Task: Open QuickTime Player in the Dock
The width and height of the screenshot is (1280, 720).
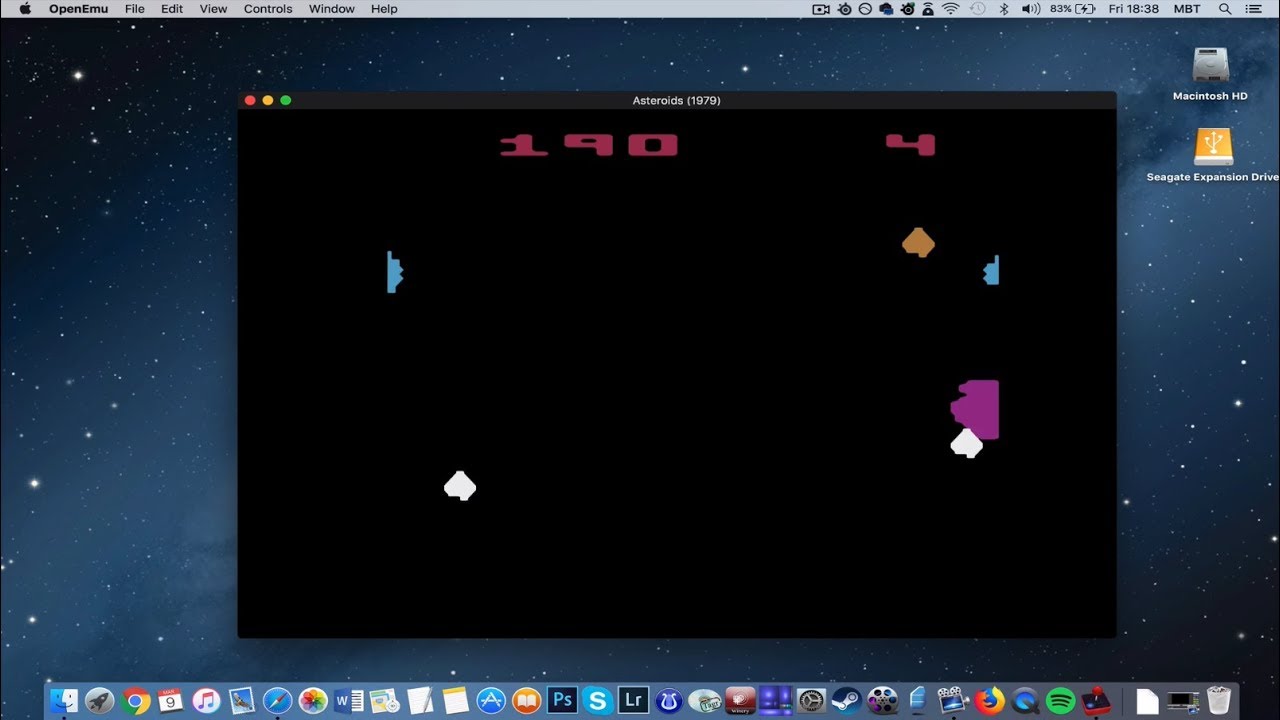Action: click(x=1024, y=701)
